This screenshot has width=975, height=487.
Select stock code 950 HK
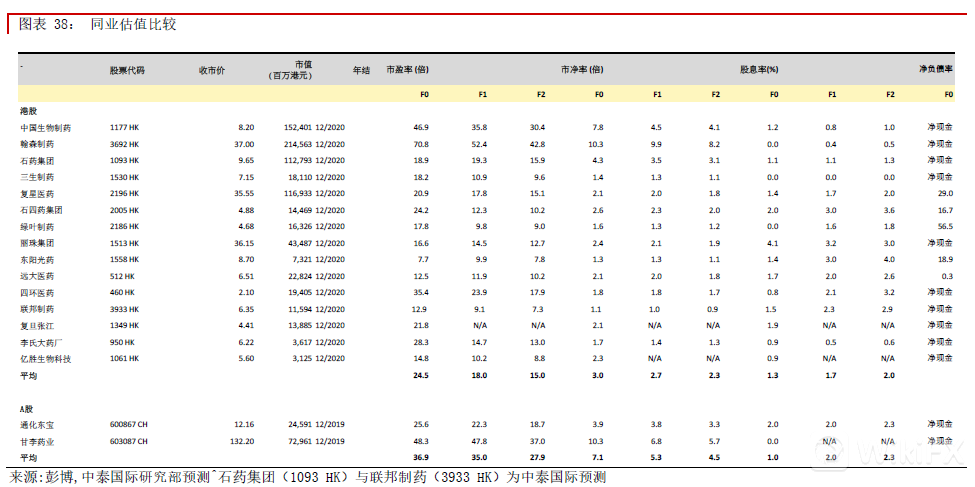coord(122,342)
